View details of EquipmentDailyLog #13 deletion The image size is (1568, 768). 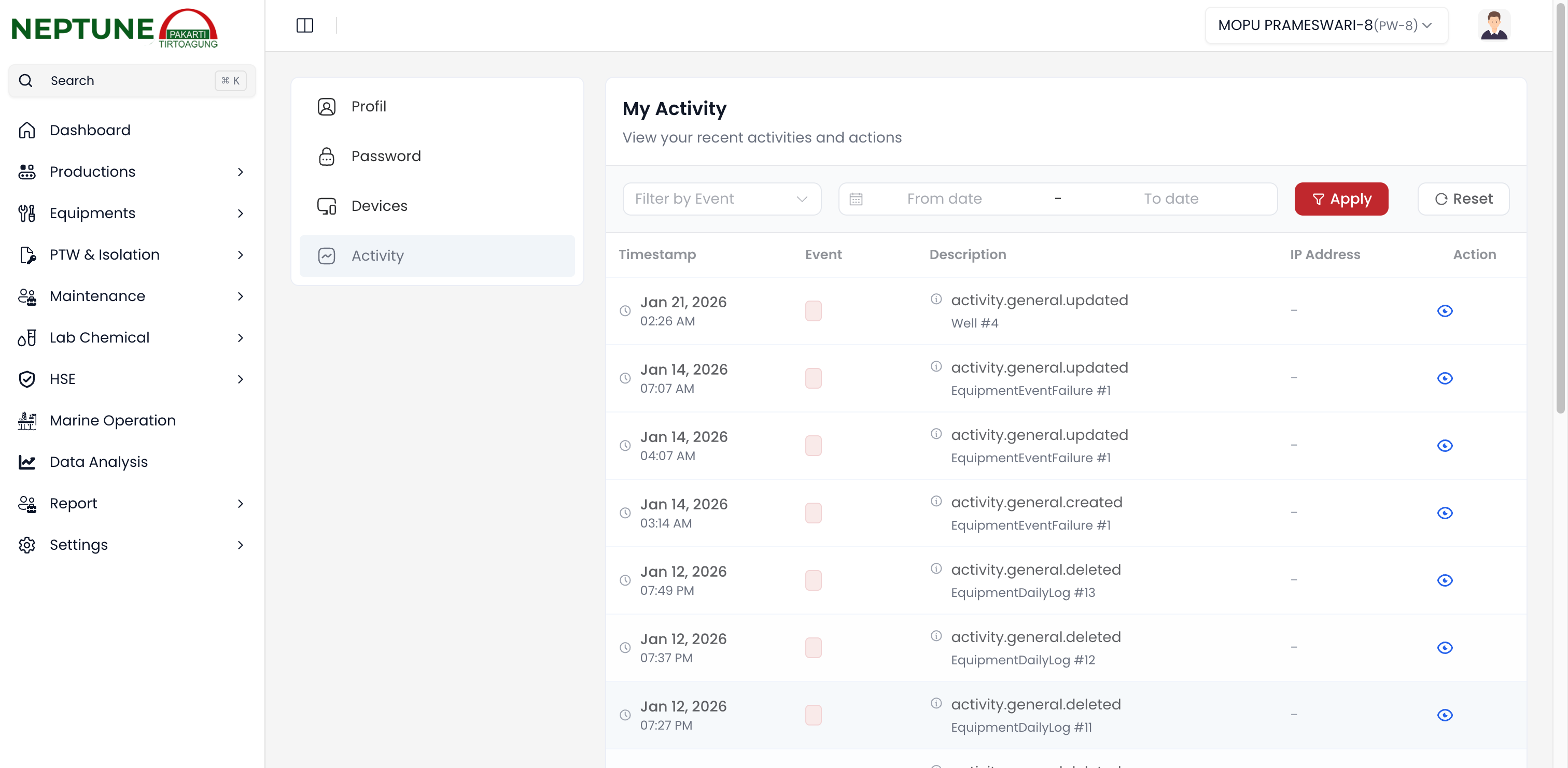tap(1445, 580)
